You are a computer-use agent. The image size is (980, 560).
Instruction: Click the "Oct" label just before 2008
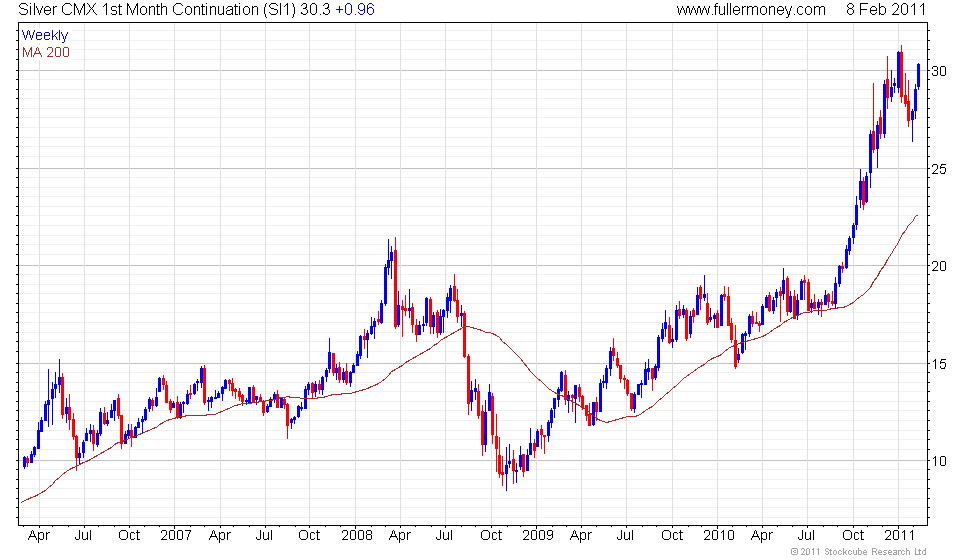point(309,535)
